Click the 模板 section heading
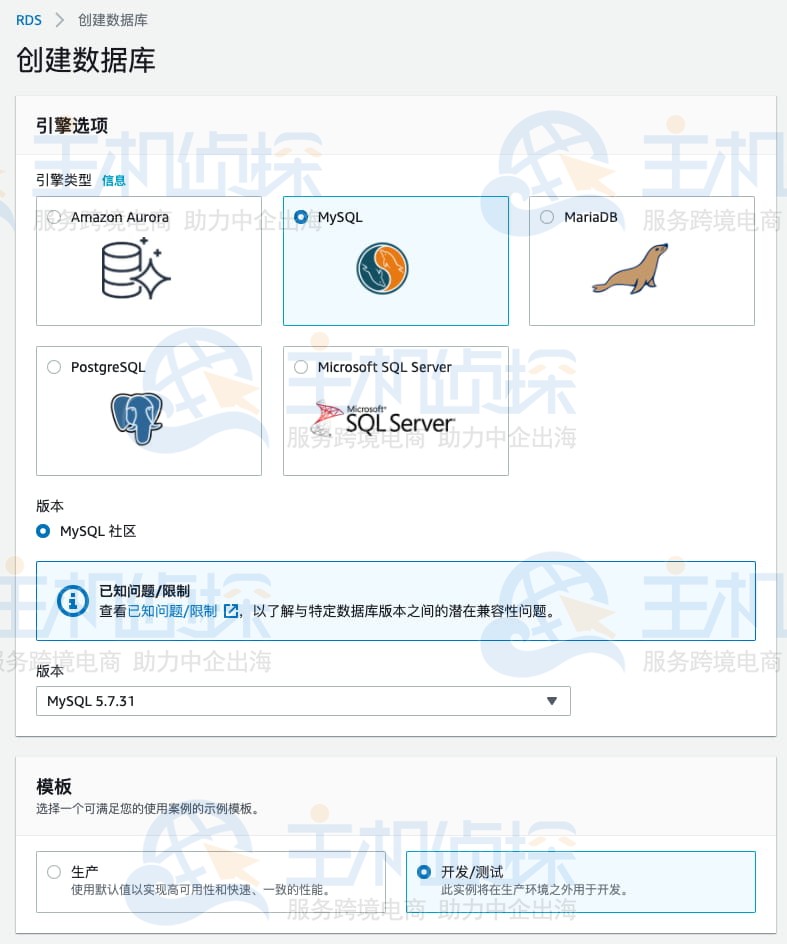 [54, 786]
